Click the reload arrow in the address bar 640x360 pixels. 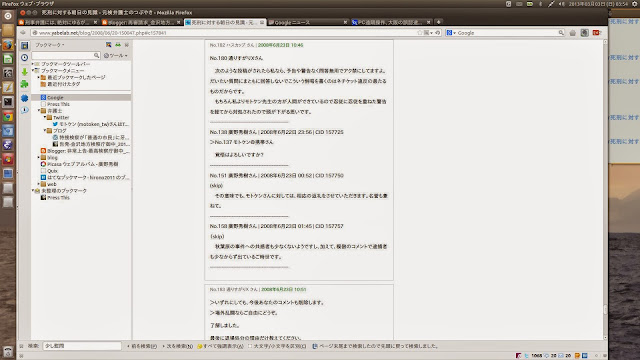[x=438, y=33]
